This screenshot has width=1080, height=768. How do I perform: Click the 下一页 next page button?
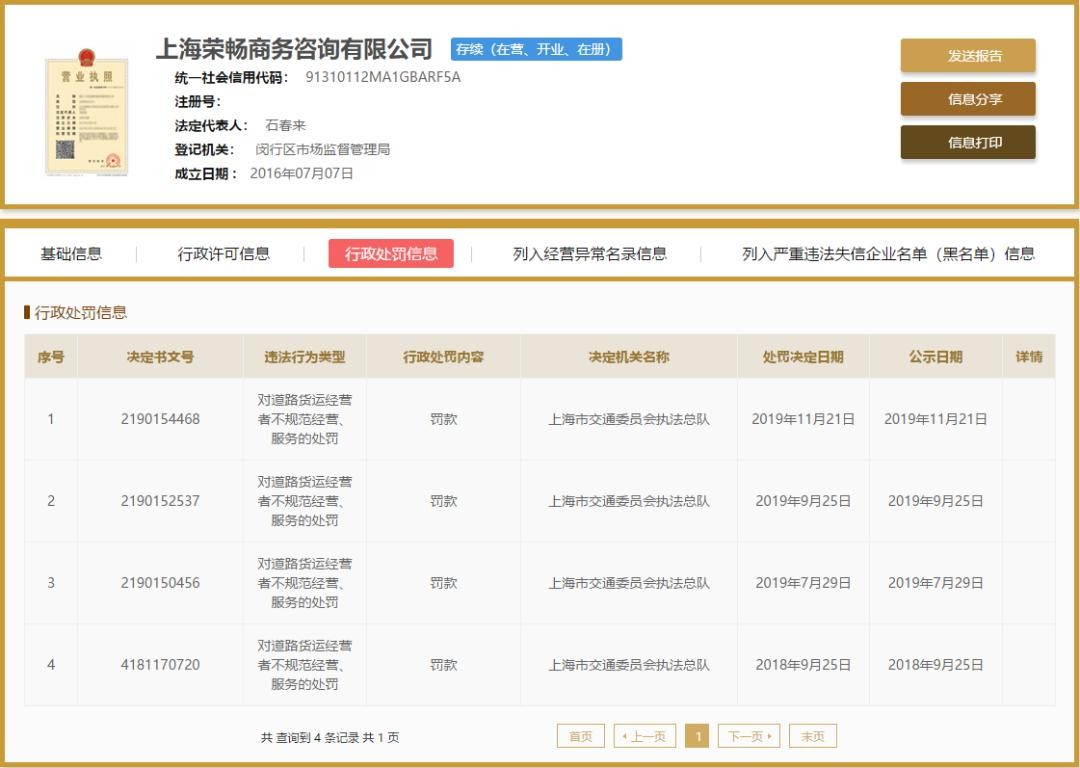coord(749,736)
